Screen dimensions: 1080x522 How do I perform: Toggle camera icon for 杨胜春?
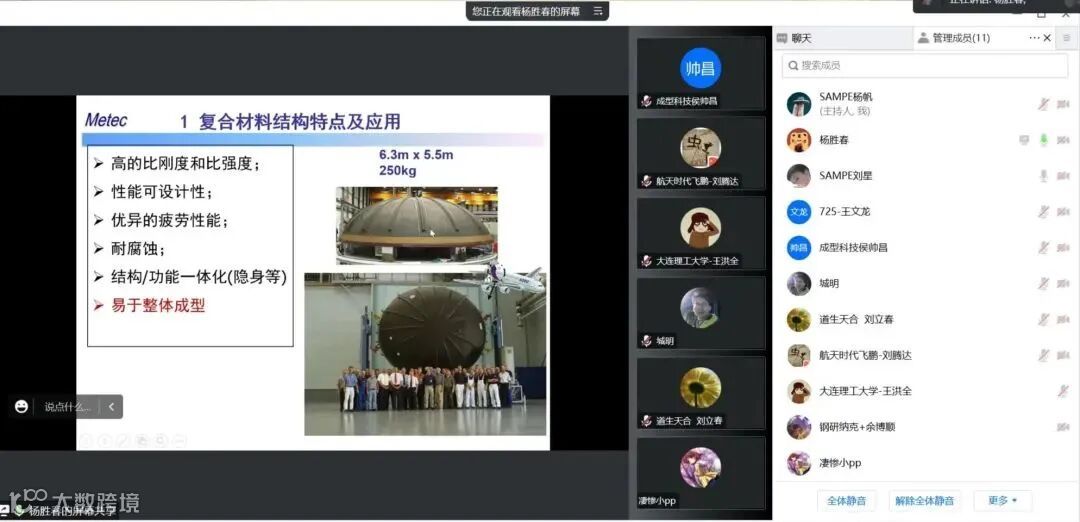point(1063,140)
